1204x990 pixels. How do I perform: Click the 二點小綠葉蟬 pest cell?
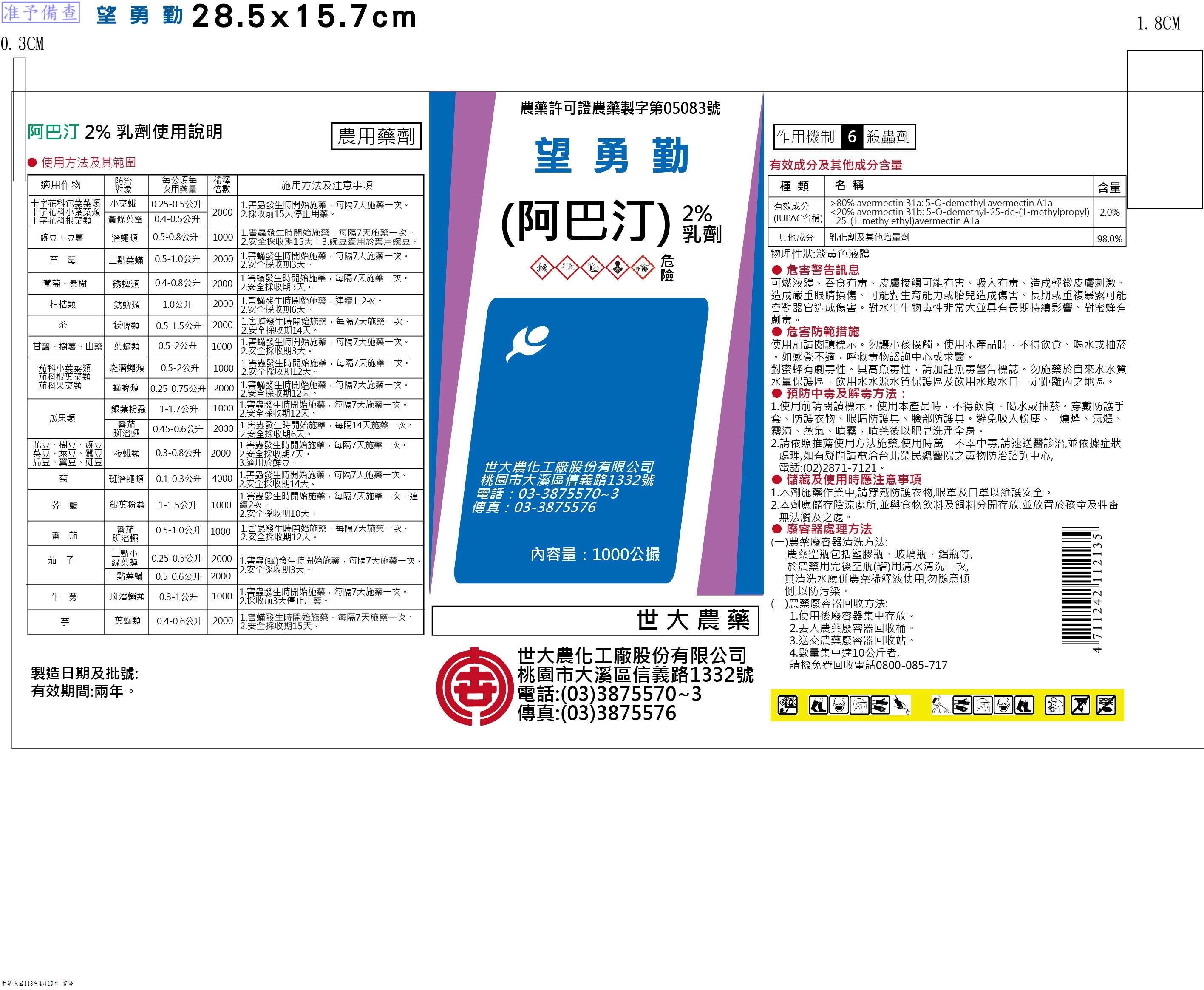[125, 558]
